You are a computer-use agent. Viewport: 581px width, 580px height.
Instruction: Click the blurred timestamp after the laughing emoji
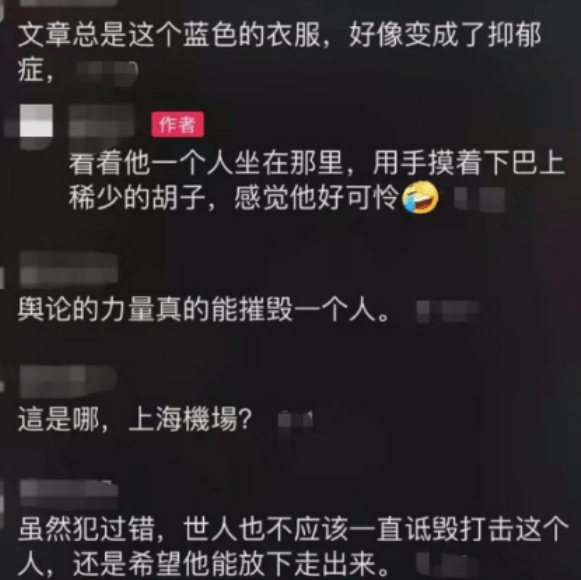pyautogui.click(x=480, y=199)
